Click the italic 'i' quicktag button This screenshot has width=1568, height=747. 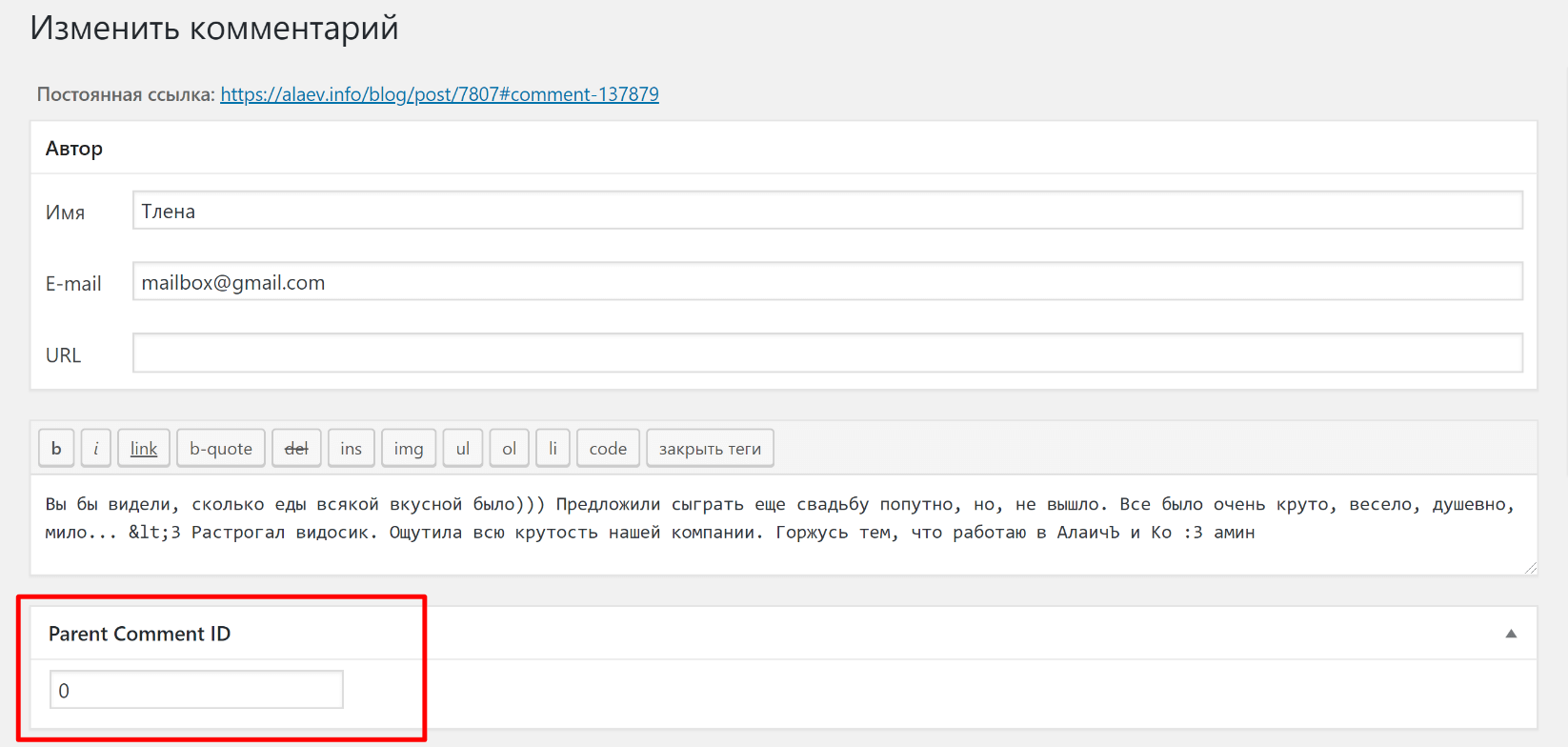(x=95, y=448)
